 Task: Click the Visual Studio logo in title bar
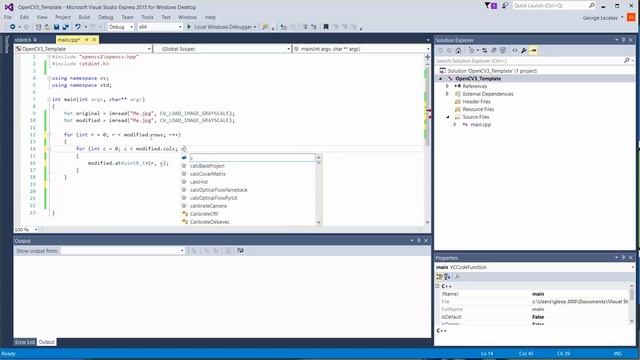(x=9, y=7)
